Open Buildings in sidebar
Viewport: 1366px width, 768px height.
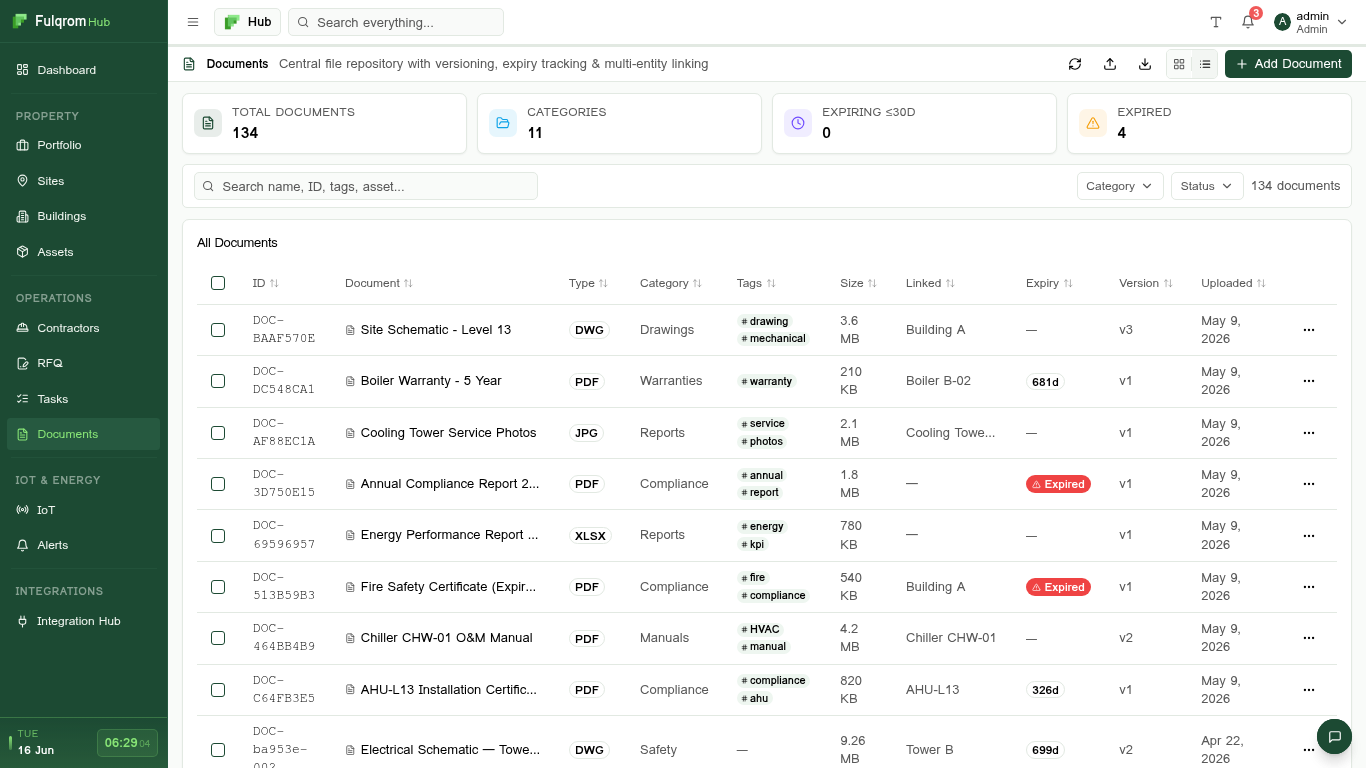coord(84,216)
